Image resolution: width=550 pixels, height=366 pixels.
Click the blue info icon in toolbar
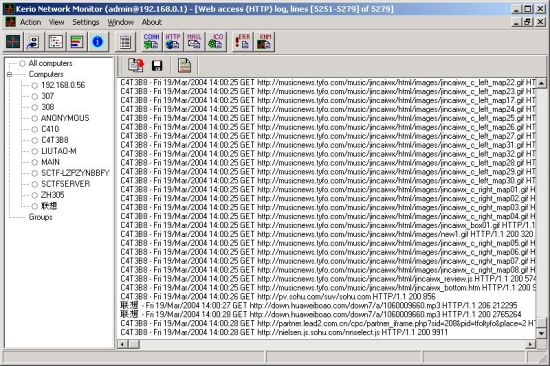click(98, 42)
